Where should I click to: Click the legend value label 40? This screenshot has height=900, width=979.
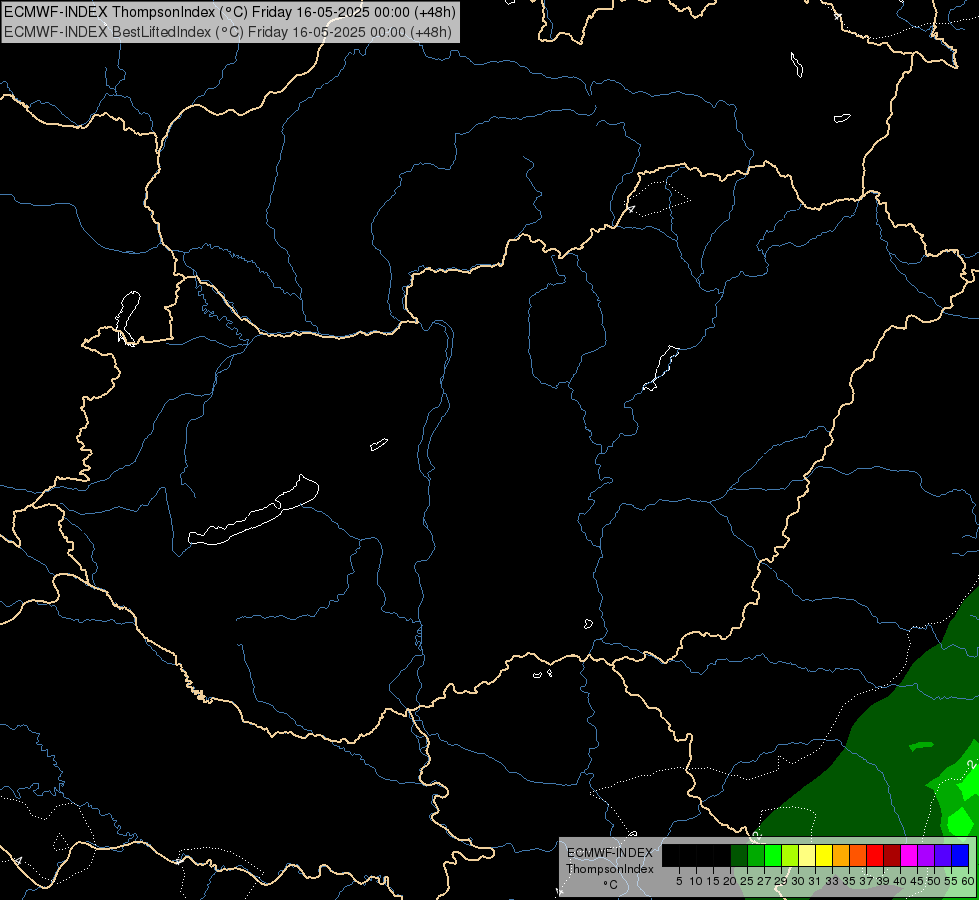click(x=899, y=881)
